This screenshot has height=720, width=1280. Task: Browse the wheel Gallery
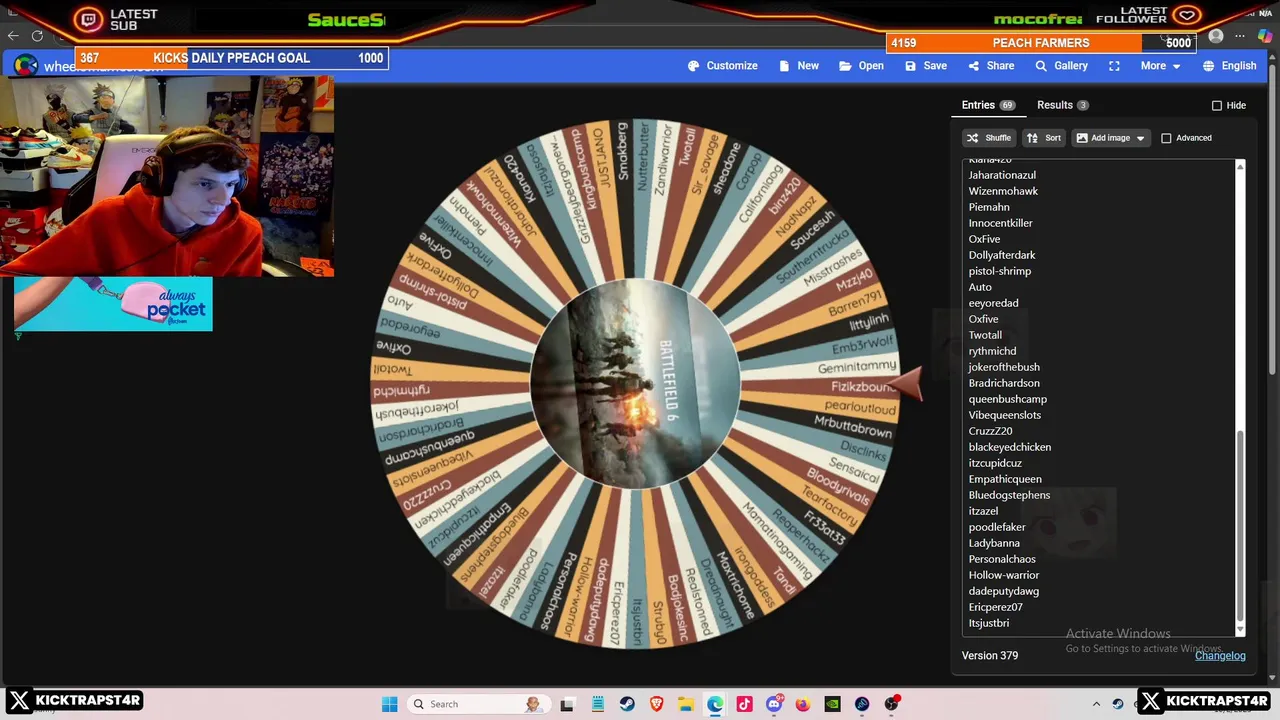tap(1061, 66)
